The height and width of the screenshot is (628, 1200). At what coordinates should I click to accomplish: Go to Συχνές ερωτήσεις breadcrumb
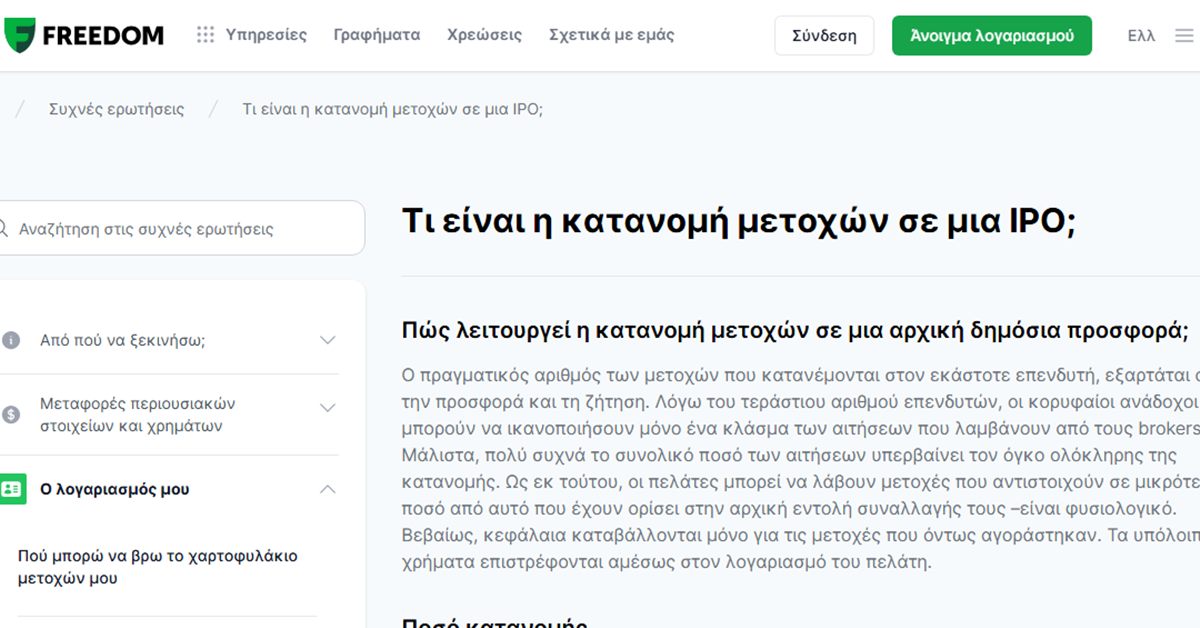117,109
